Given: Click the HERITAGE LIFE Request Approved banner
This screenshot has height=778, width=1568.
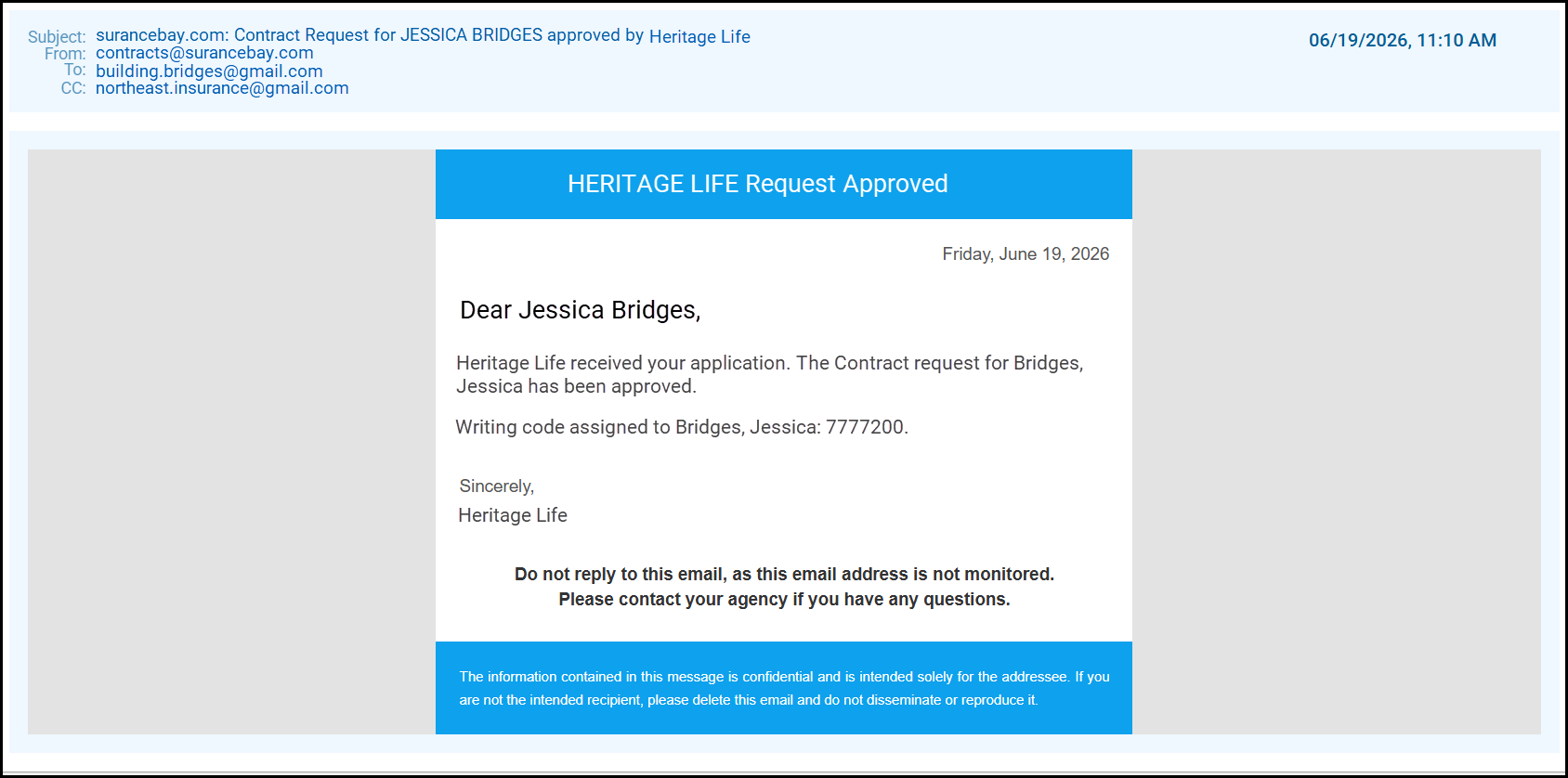Looking at the screenshot, I should 783,184.
